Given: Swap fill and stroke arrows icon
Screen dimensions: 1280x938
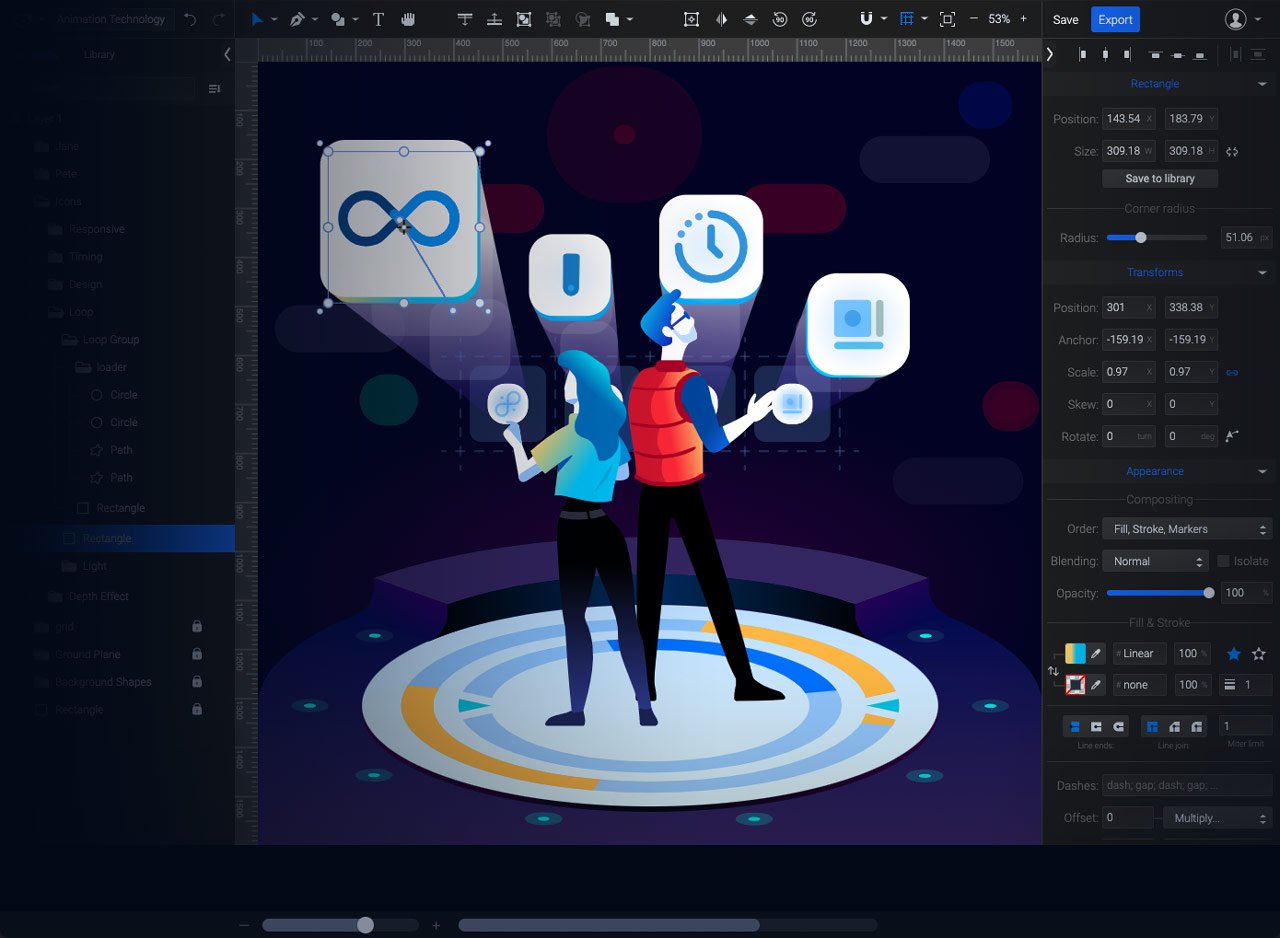Looking at the screenshot, I should coord(1053,671).
